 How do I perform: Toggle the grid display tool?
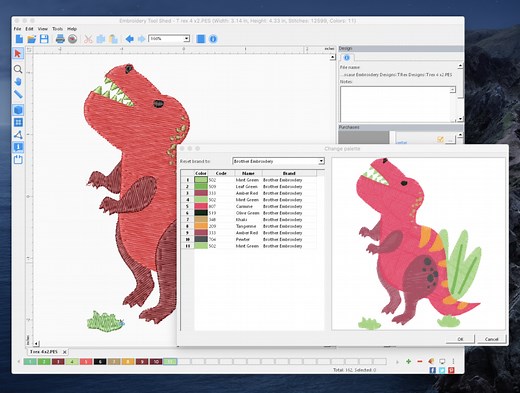tap(18, 122)
